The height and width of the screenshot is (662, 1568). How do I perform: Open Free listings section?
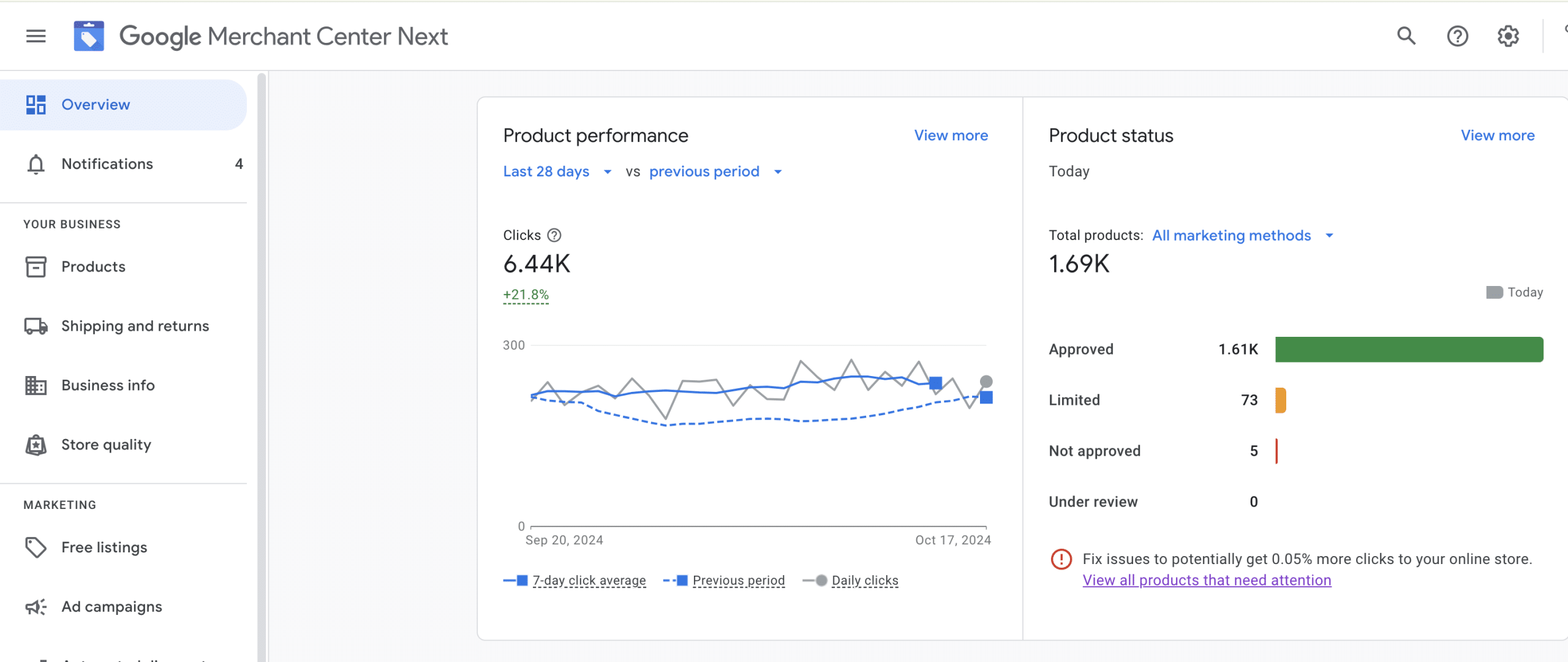pos(123,547)
